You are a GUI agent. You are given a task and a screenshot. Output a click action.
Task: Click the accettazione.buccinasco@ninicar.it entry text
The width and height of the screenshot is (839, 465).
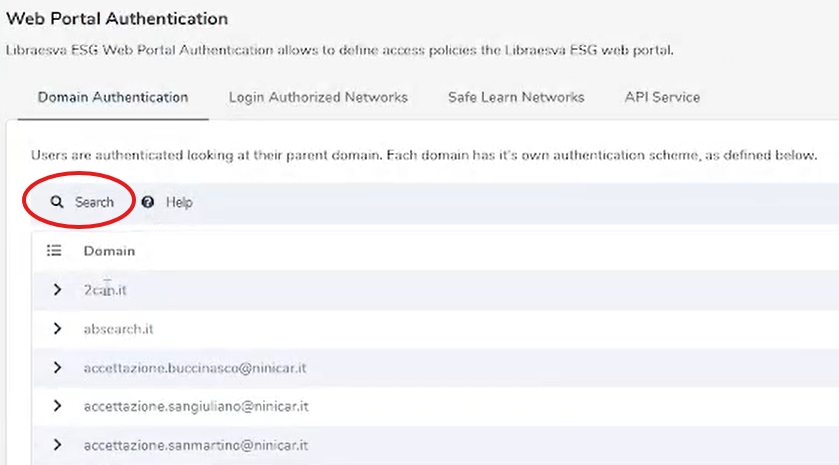click(x=194, y=368)
